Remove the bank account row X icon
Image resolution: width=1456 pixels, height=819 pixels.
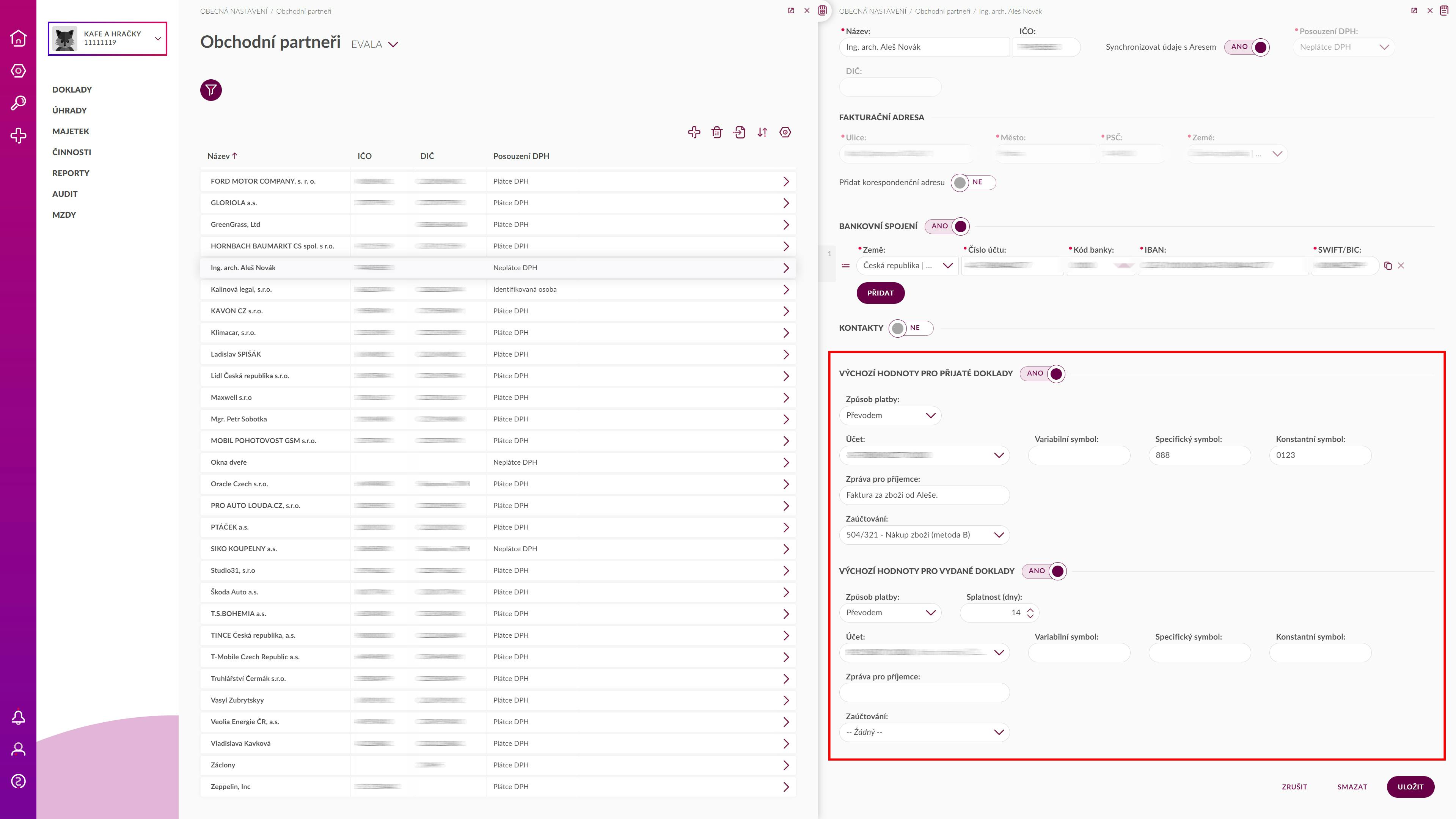1401,266
